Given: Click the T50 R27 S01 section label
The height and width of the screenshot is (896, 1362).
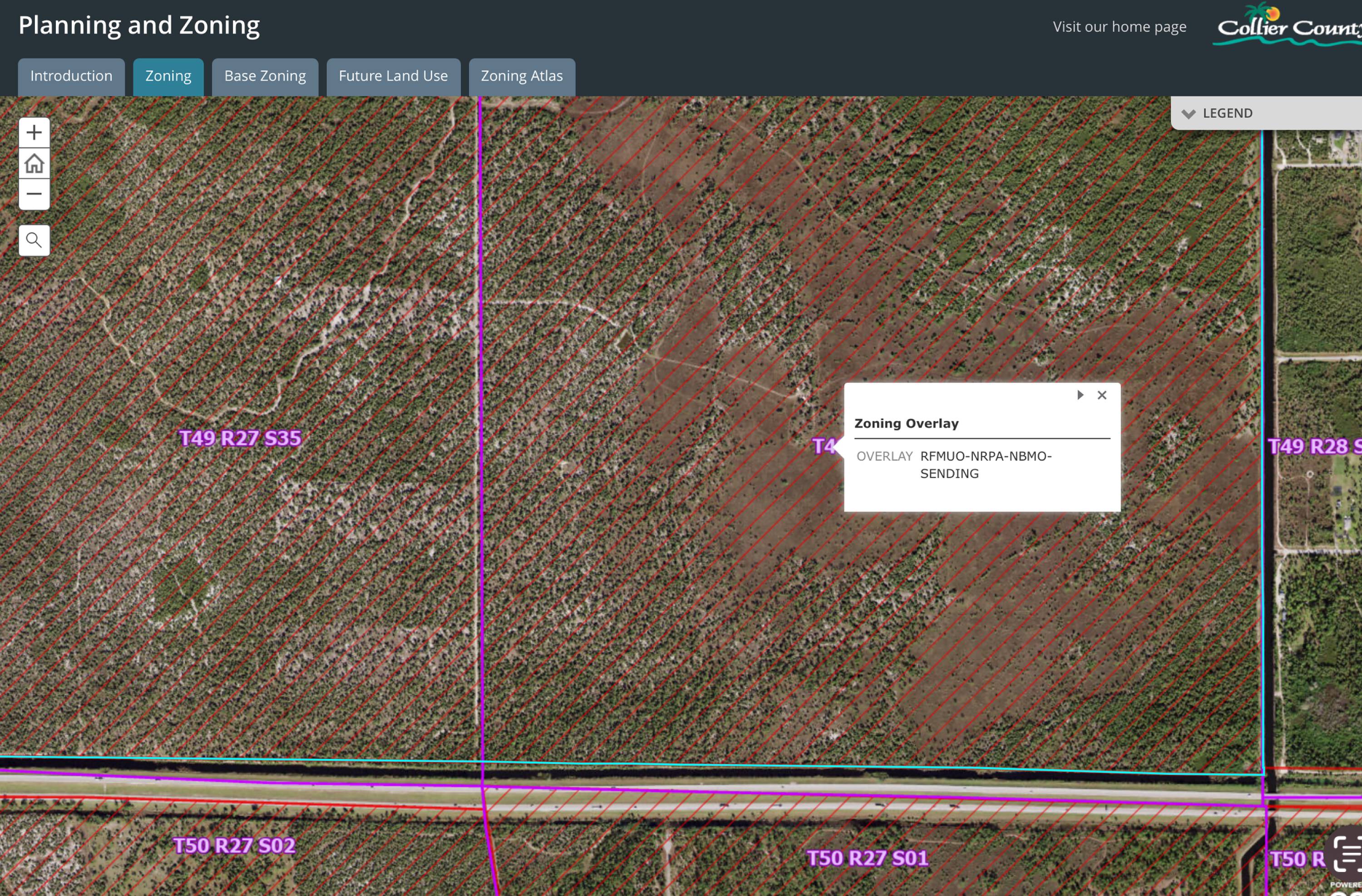Looking at the screenshot, I should click(867, 858).
